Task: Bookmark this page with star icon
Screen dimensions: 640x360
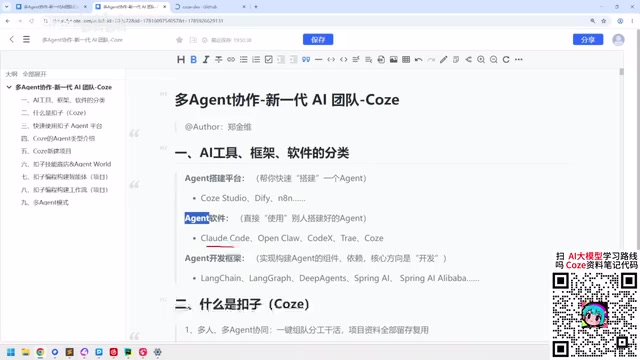Action: (604, 21)
